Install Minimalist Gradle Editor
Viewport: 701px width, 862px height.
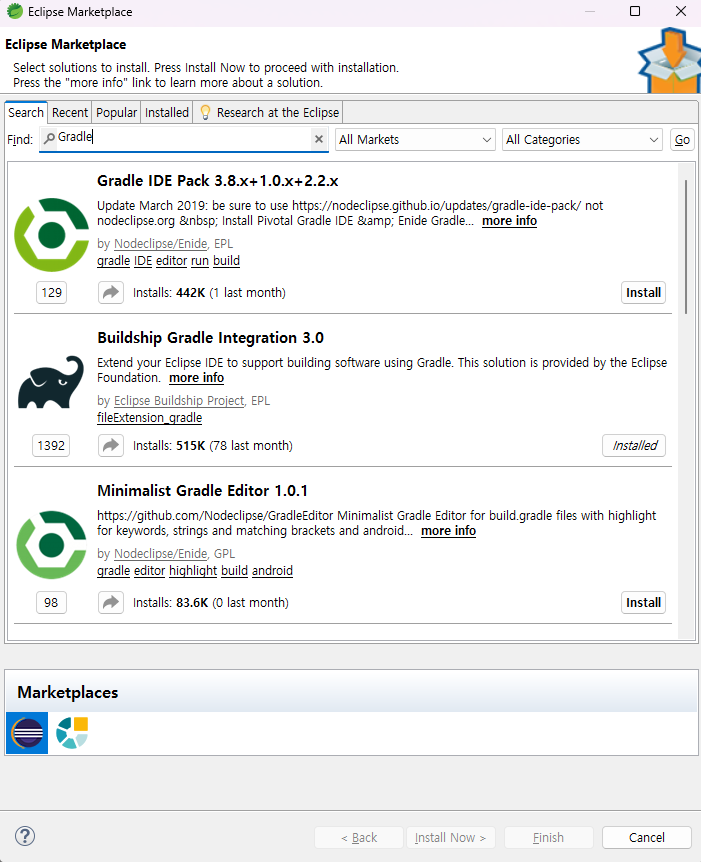tap(643, 603)
